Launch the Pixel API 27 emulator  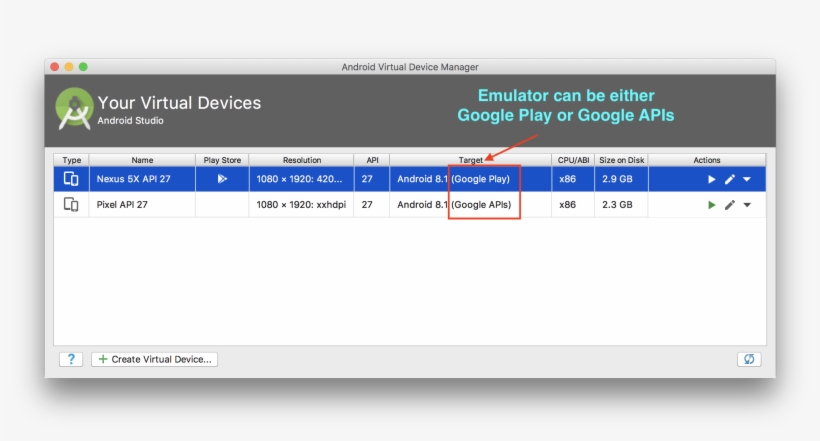(711, 205)
